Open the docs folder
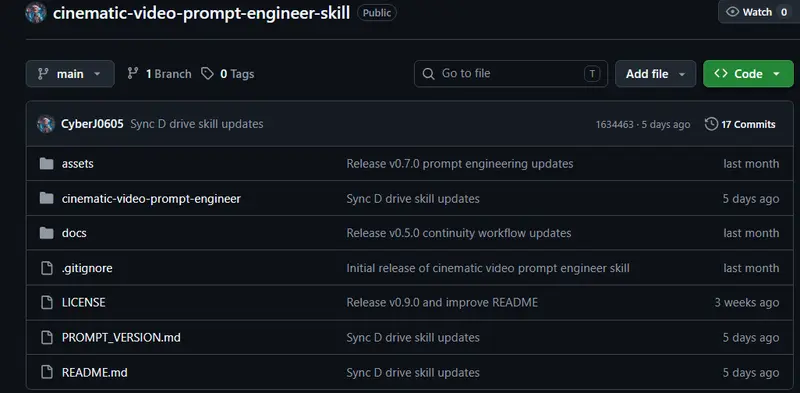The height and width of the screenshot is (393, 800). [74, 233]
